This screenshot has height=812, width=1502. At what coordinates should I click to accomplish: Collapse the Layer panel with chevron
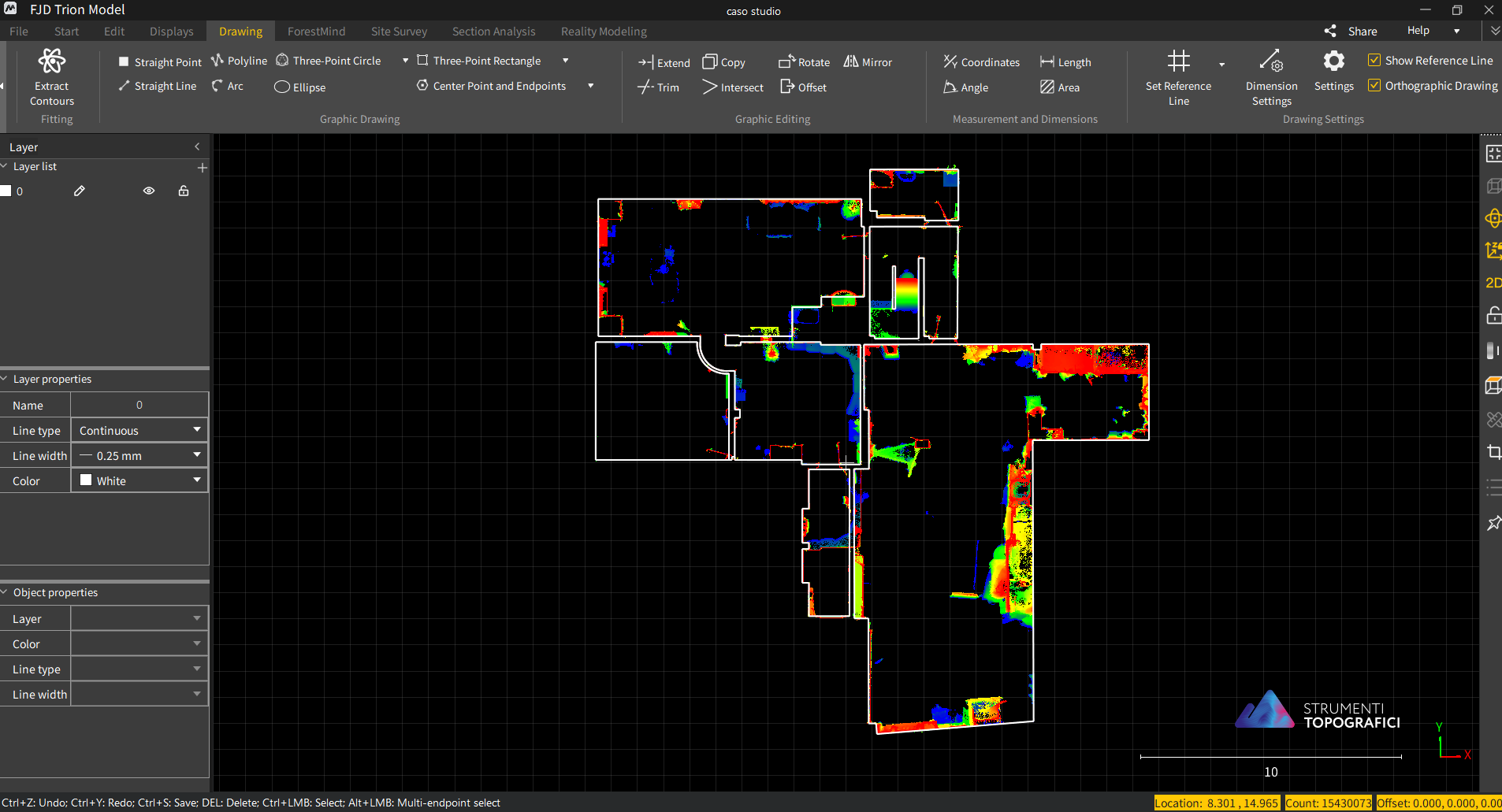[x=197, y=146]
